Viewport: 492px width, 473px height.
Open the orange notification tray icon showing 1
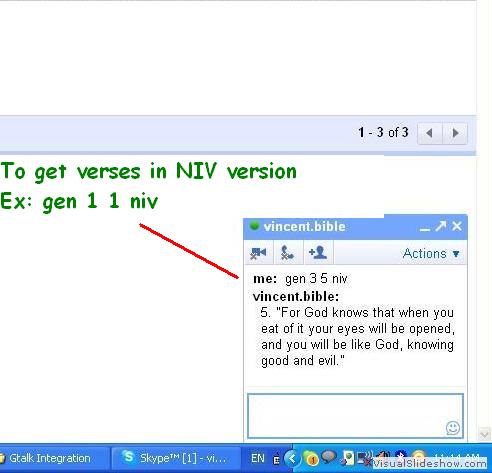pos(311,459)
